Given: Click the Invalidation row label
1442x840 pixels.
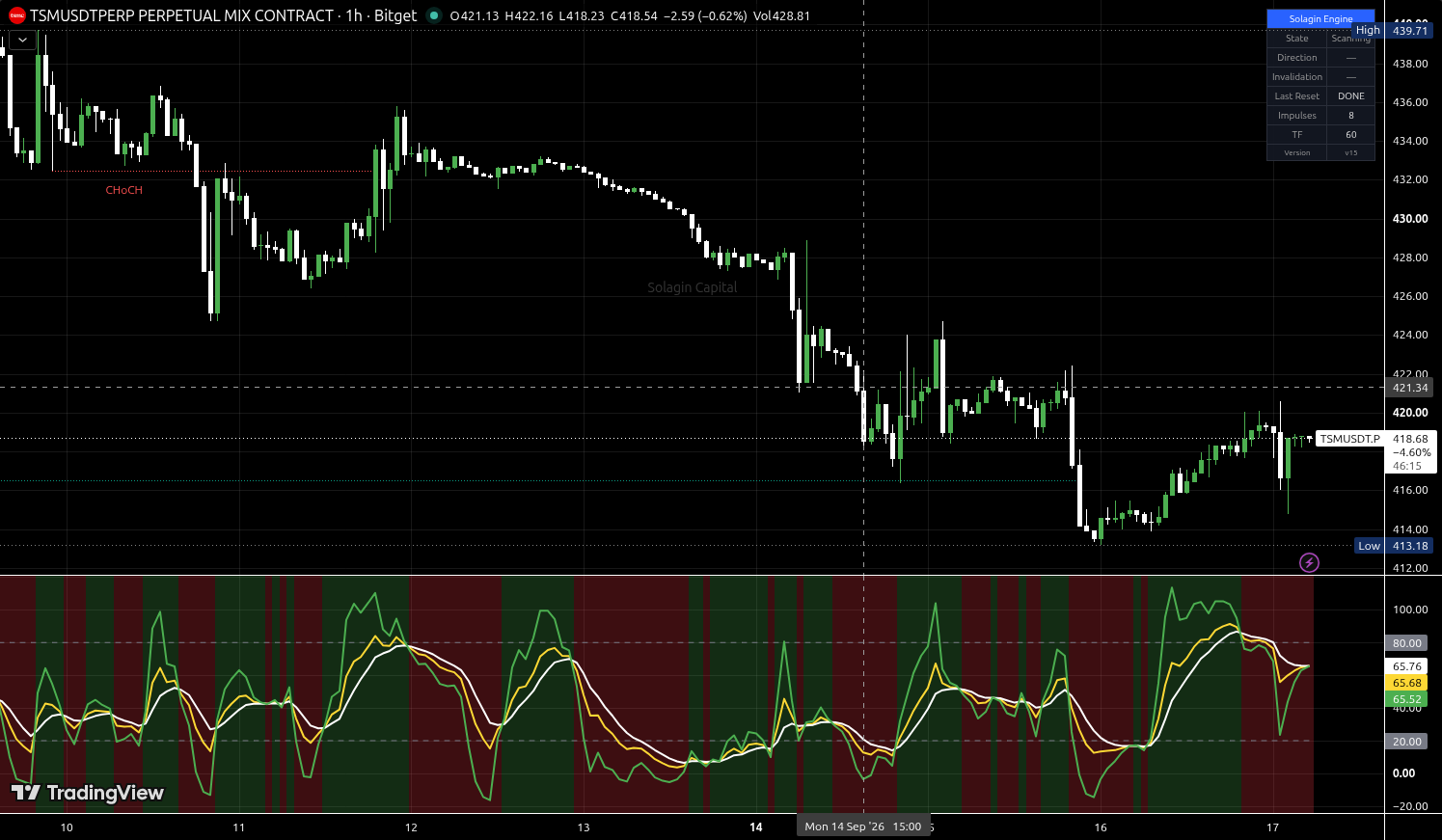Looking at the screenshot, I should tap(1296, 77).
